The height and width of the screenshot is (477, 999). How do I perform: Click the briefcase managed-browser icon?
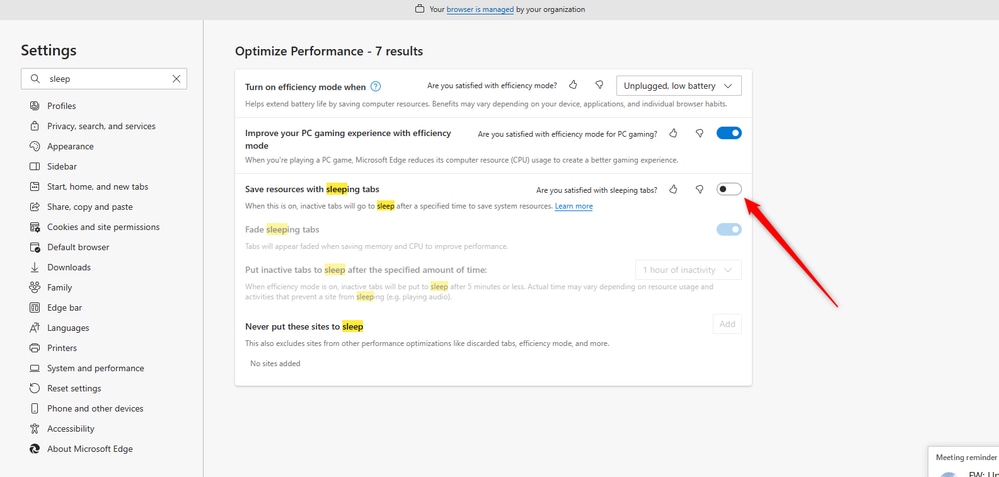[x=419, y=10]
